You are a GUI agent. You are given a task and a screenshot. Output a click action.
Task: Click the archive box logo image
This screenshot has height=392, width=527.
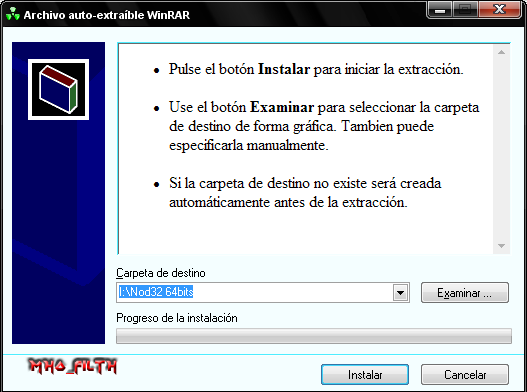pyautogui.click(x=58, y=89)
